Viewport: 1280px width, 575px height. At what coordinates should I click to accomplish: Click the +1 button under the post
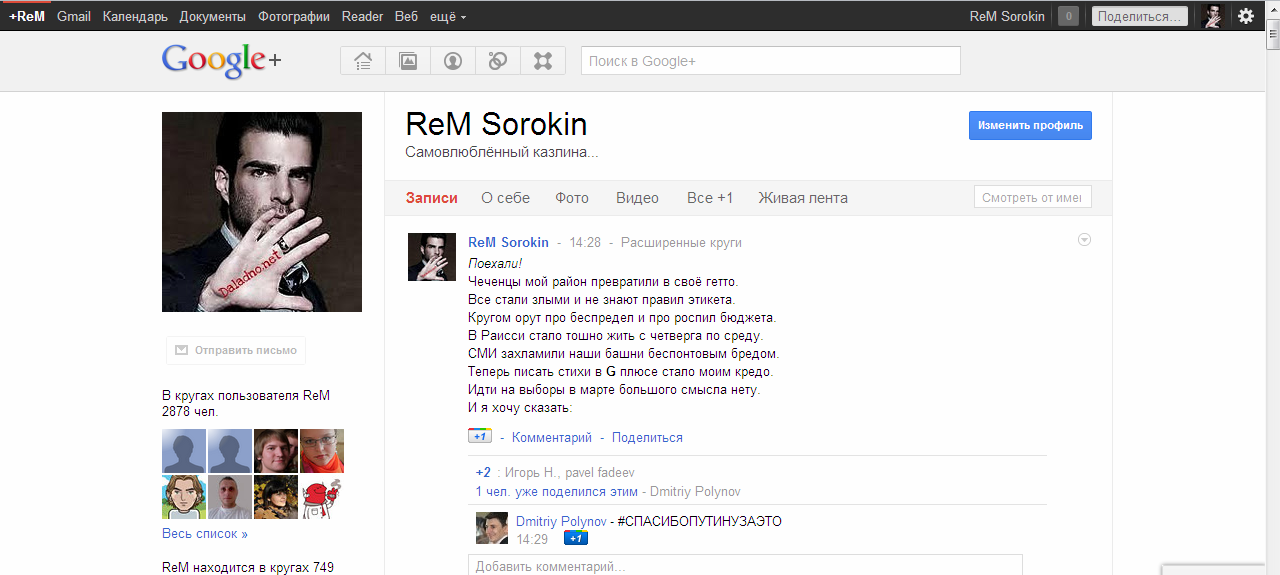(x=480, y=437)
